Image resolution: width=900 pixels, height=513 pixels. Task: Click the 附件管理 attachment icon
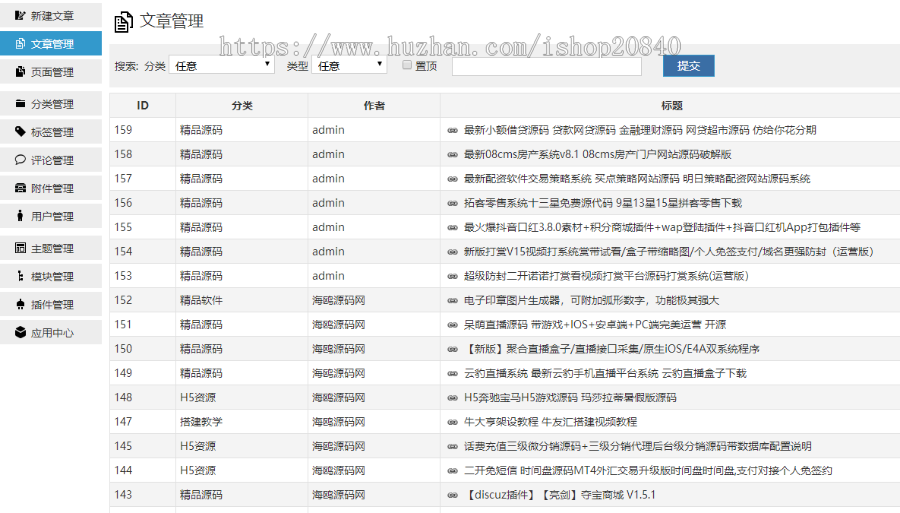point(20,188)
